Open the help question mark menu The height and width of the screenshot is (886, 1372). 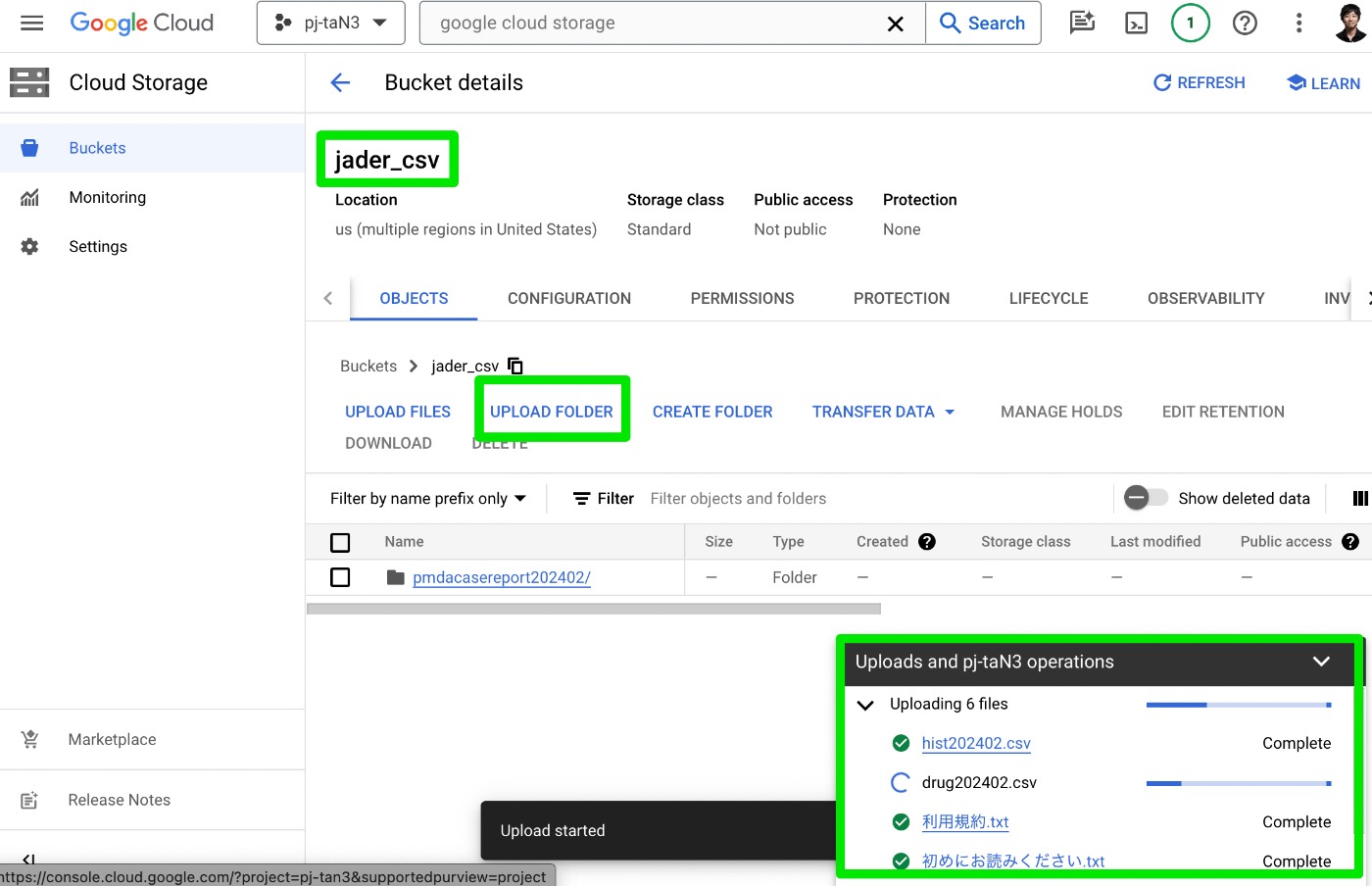click(x=1245, y=23)
